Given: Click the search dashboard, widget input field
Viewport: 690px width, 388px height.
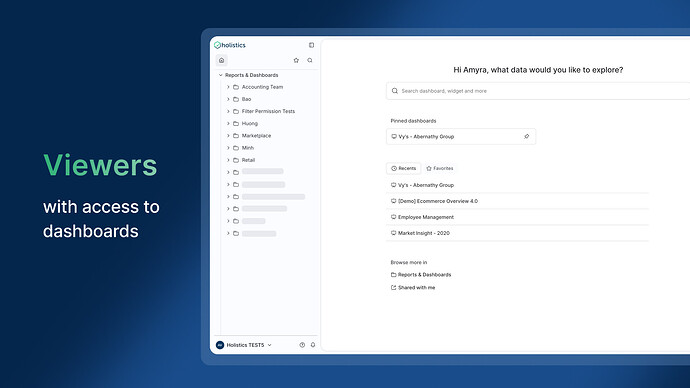Looking at the screenshot, I should tap(538, 91).
